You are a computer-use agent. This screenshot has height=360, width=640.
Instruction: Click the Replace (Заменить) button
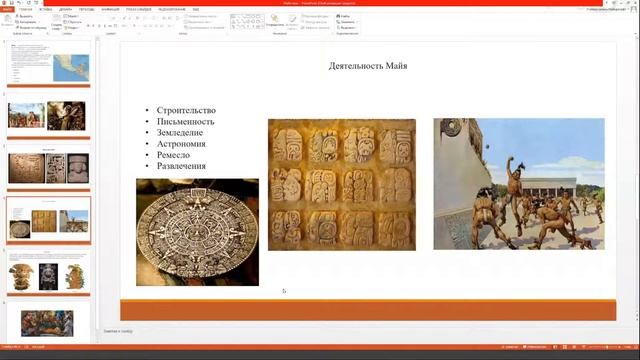pyautogui.click(x=346, y=22)
